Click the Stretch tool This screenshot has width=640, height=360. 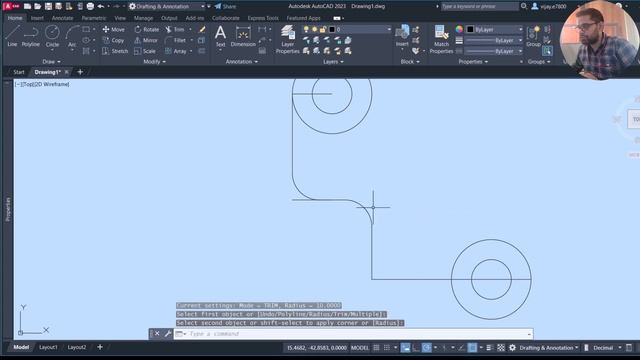(115, 51)
